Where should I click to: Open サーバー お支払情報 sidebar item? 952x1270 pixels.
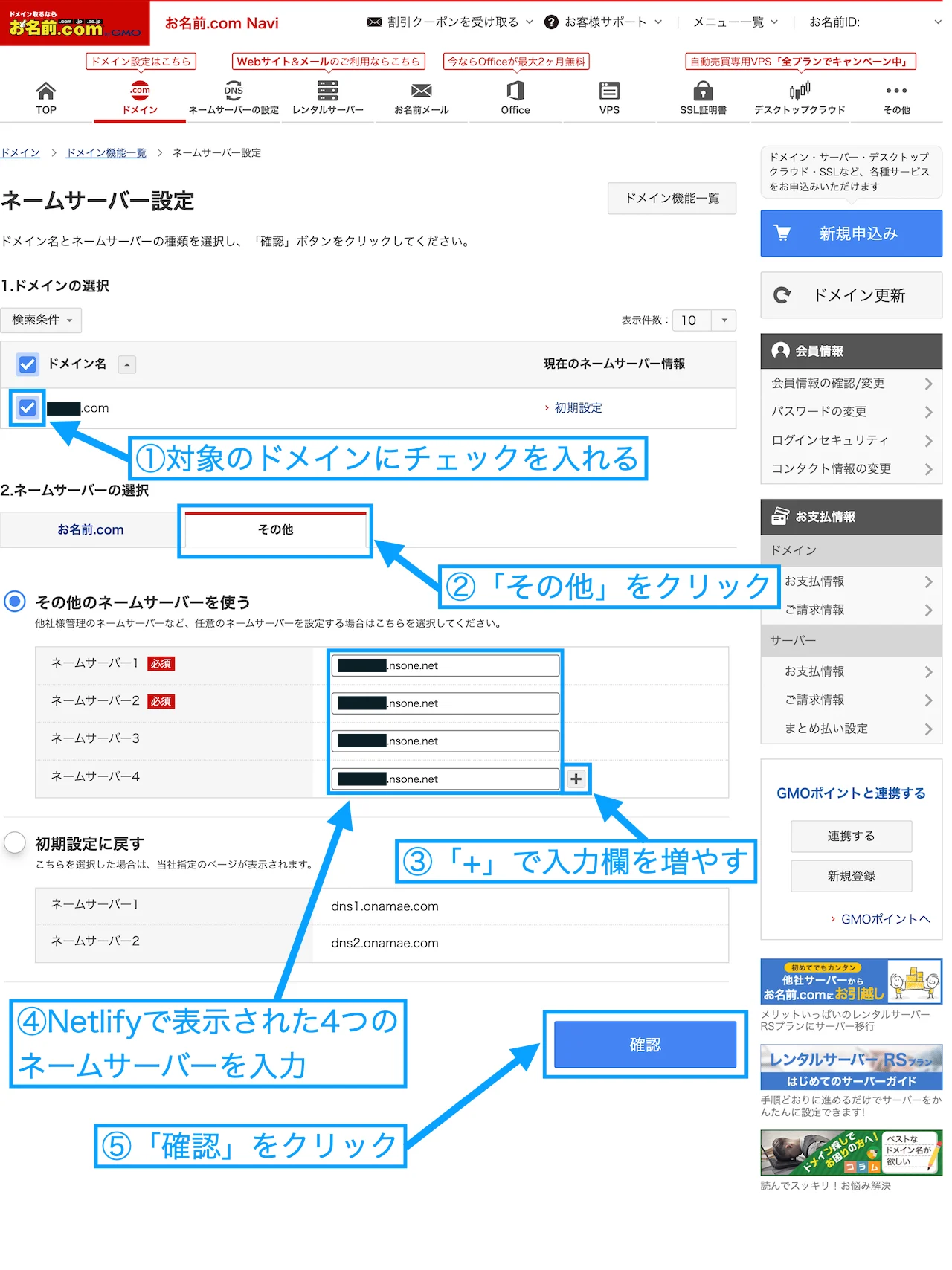851,671
